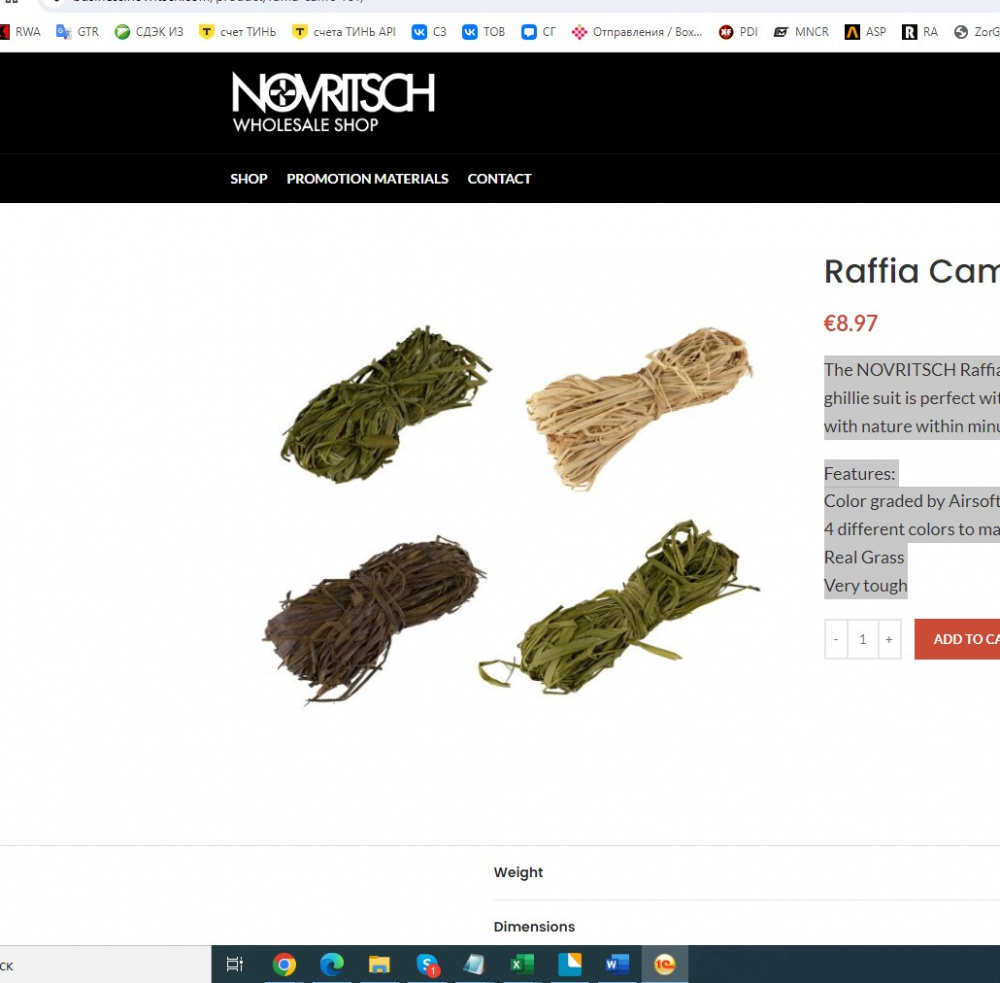Launch Microsoft Edge from the taskbar
The height and width of the screenshot is (983, 1000).
click(332, 964)
